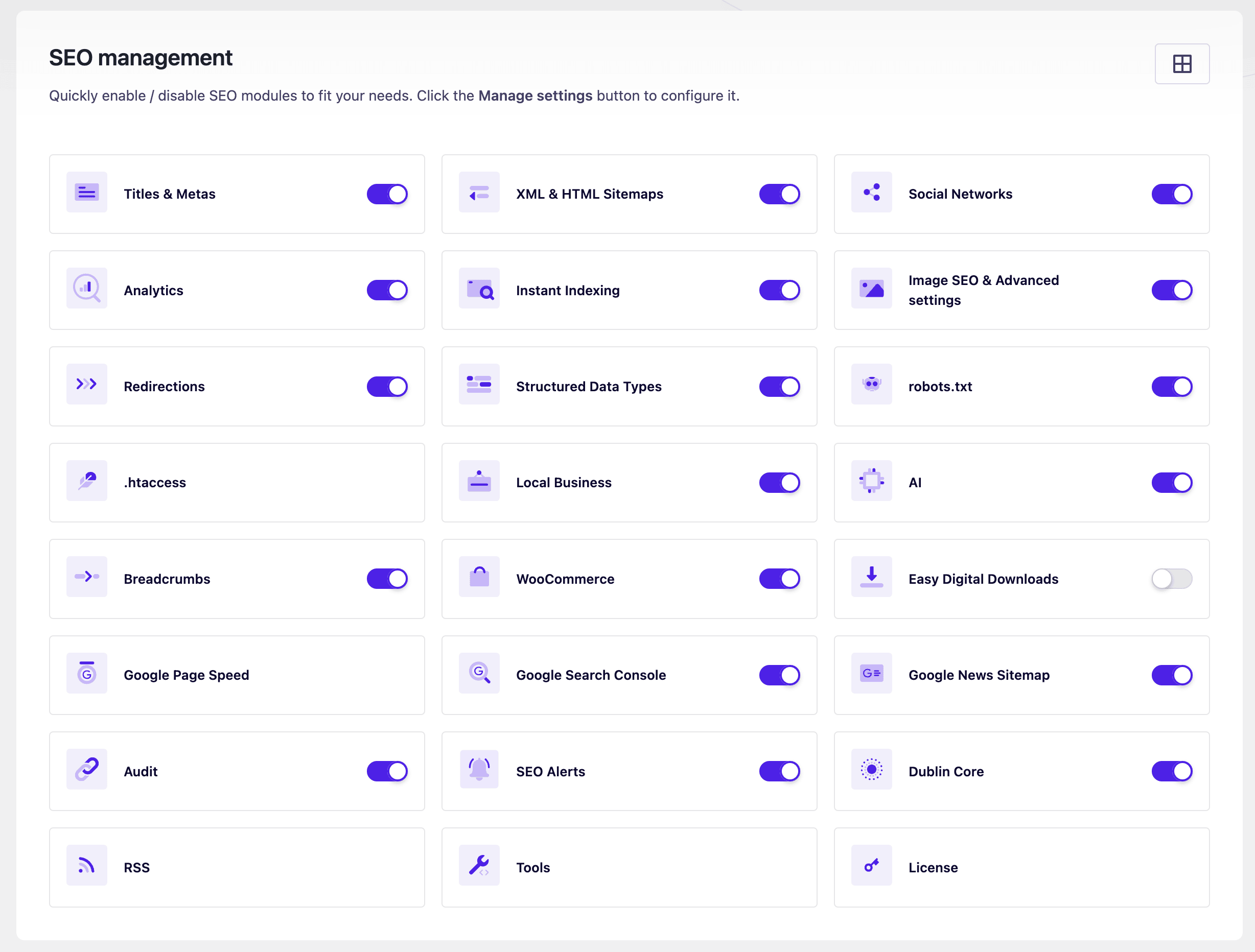Click the robots.txt robot icon
Image resolution: width=1255 pixels, height=952 pixels.
[x=871, y=385]
